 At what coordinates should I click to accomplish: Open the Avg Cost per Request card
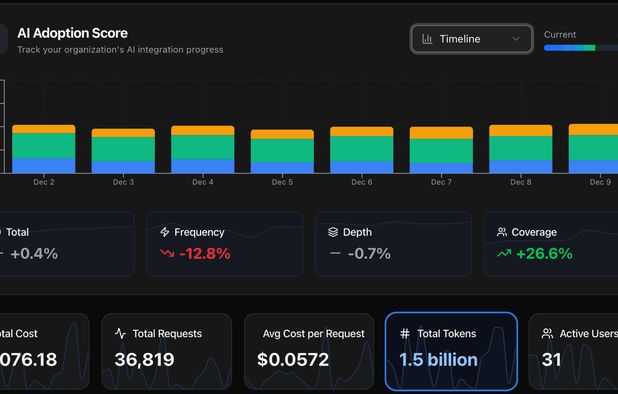pos(309,351)
